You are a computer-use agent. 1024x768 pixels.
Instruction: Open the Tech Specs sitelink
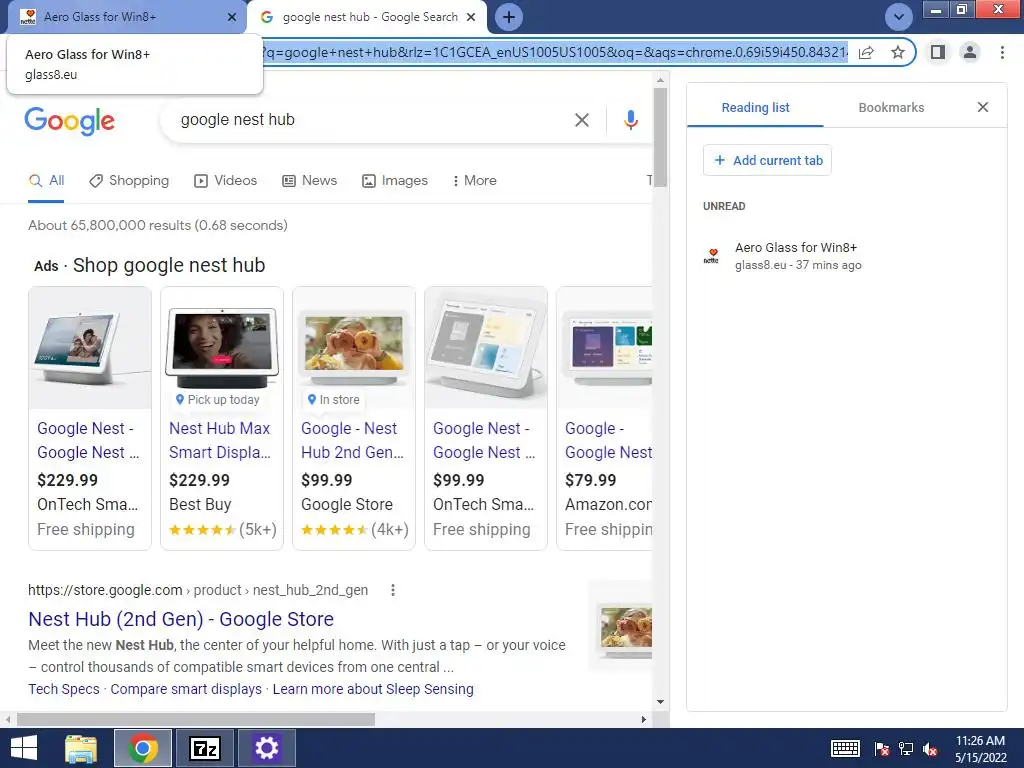coord(64,689)
